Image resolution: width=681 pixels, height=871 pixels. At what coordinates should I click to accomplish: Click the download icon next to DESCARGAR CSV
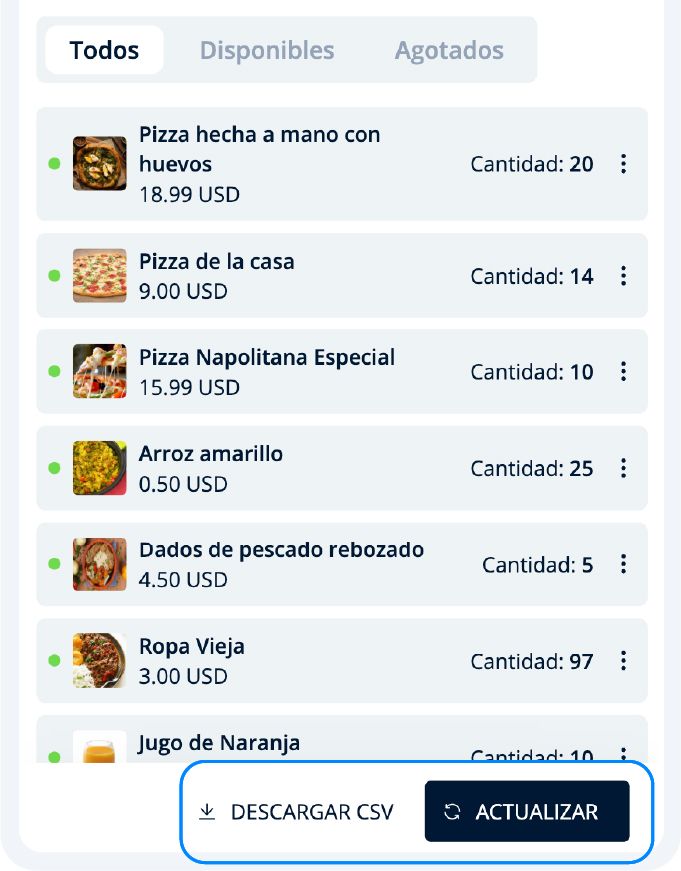[x=208, y=811]
